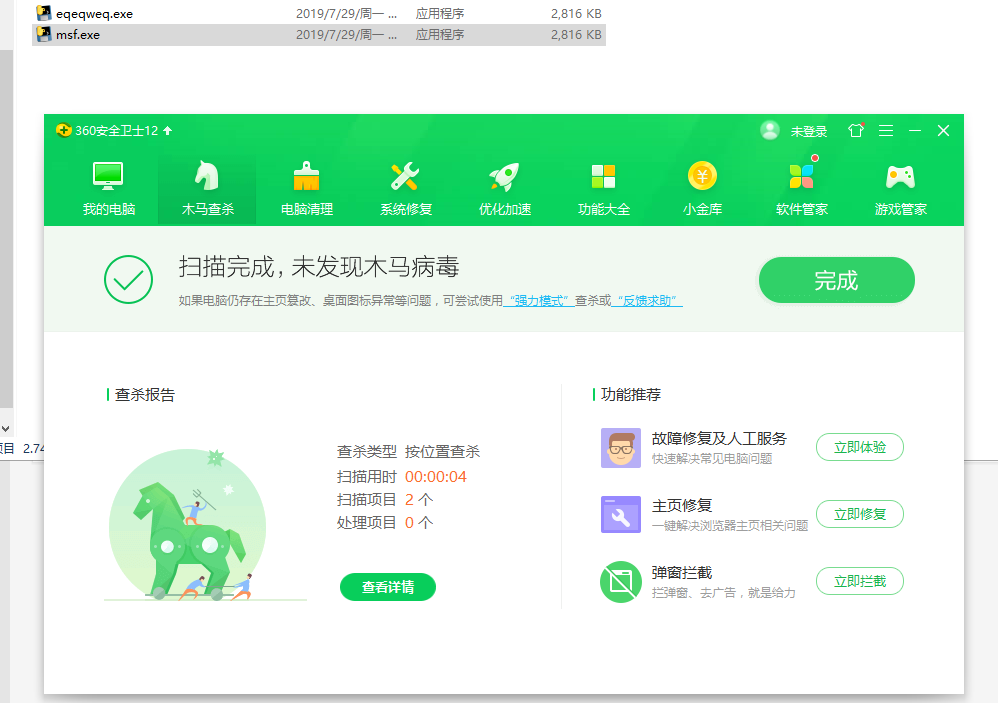Click the file explorer scroll-down arrow
The height and width of the screenshot is (703, 998).
(6, 429)
